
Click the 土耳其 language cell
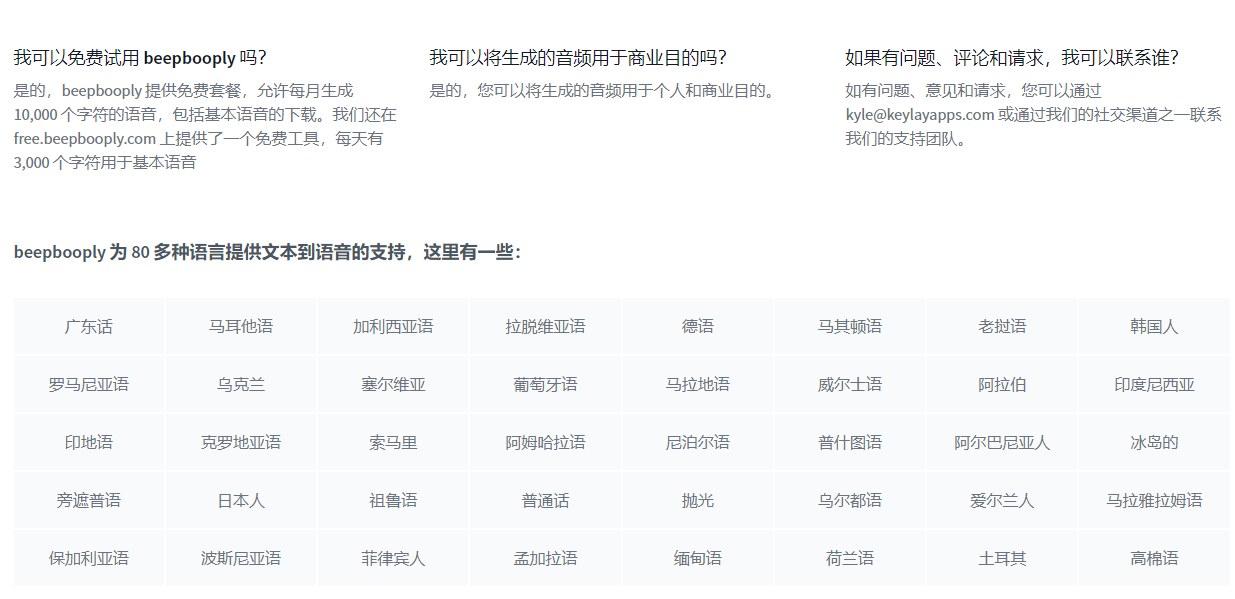(x=1001, y=558)
